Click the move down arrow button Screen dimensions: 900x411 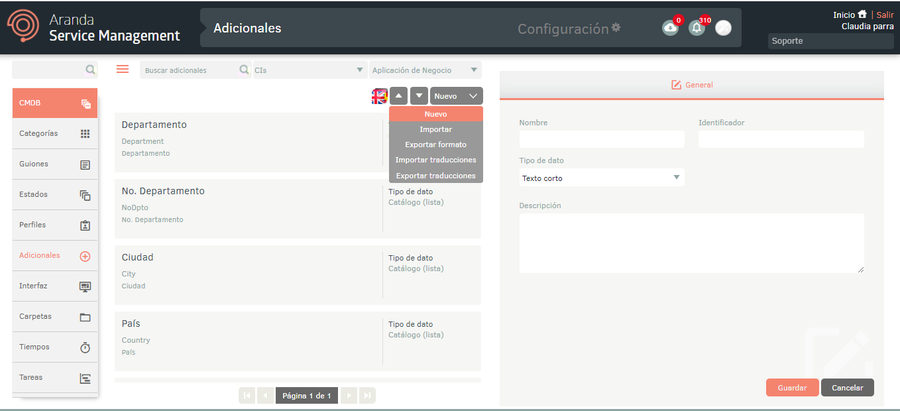pos(419,96)
